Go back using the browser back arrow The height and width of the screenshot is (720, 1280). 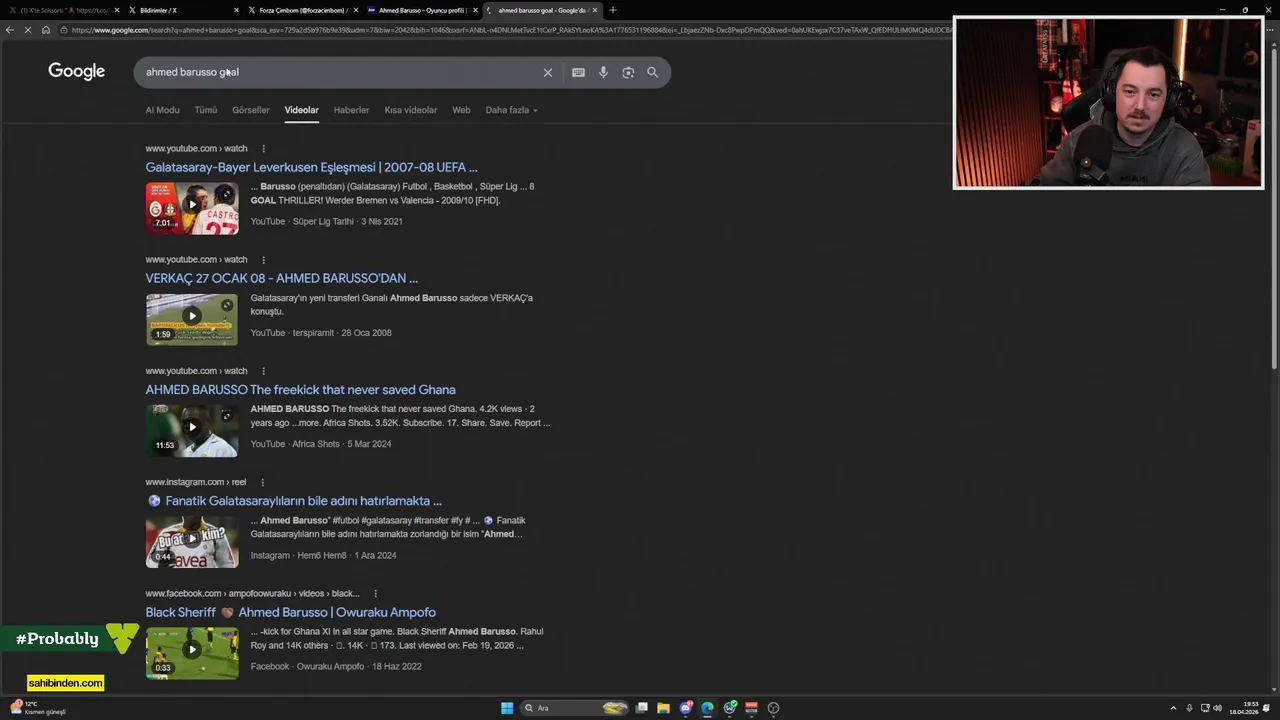click(9, 30)
